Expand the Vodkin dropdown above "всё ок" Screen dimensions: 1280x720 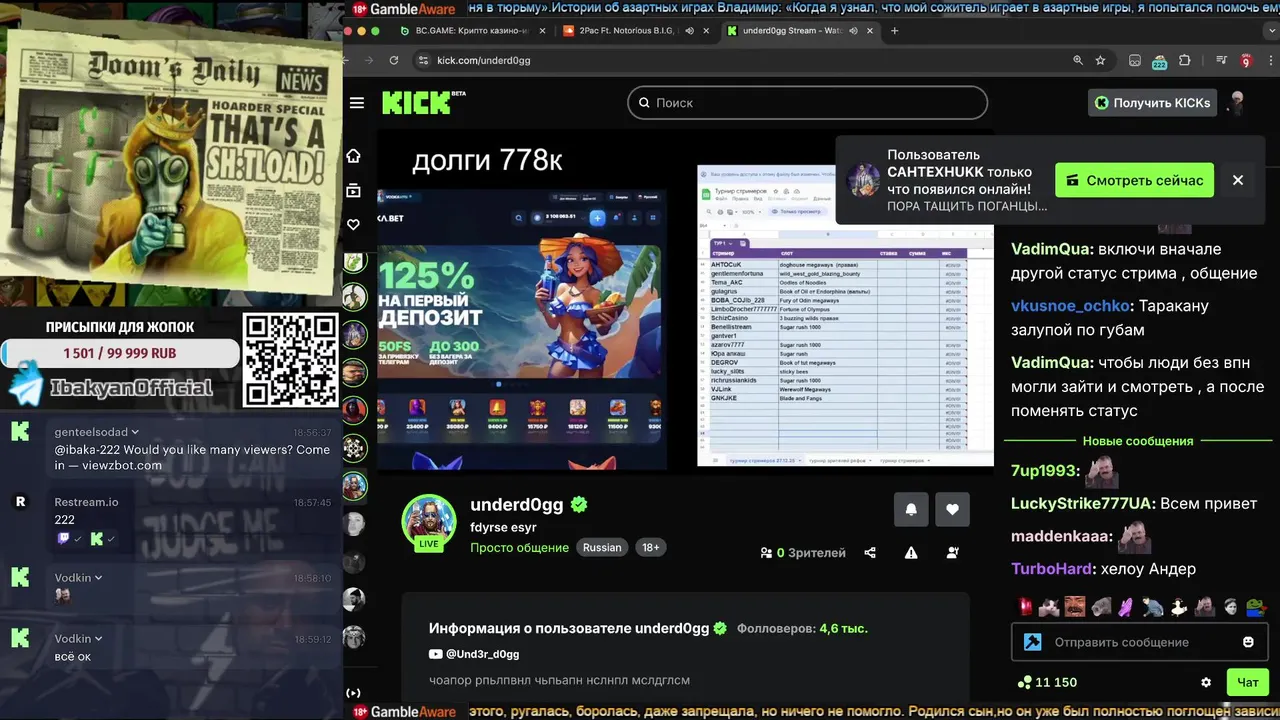(x=98, y=639)
